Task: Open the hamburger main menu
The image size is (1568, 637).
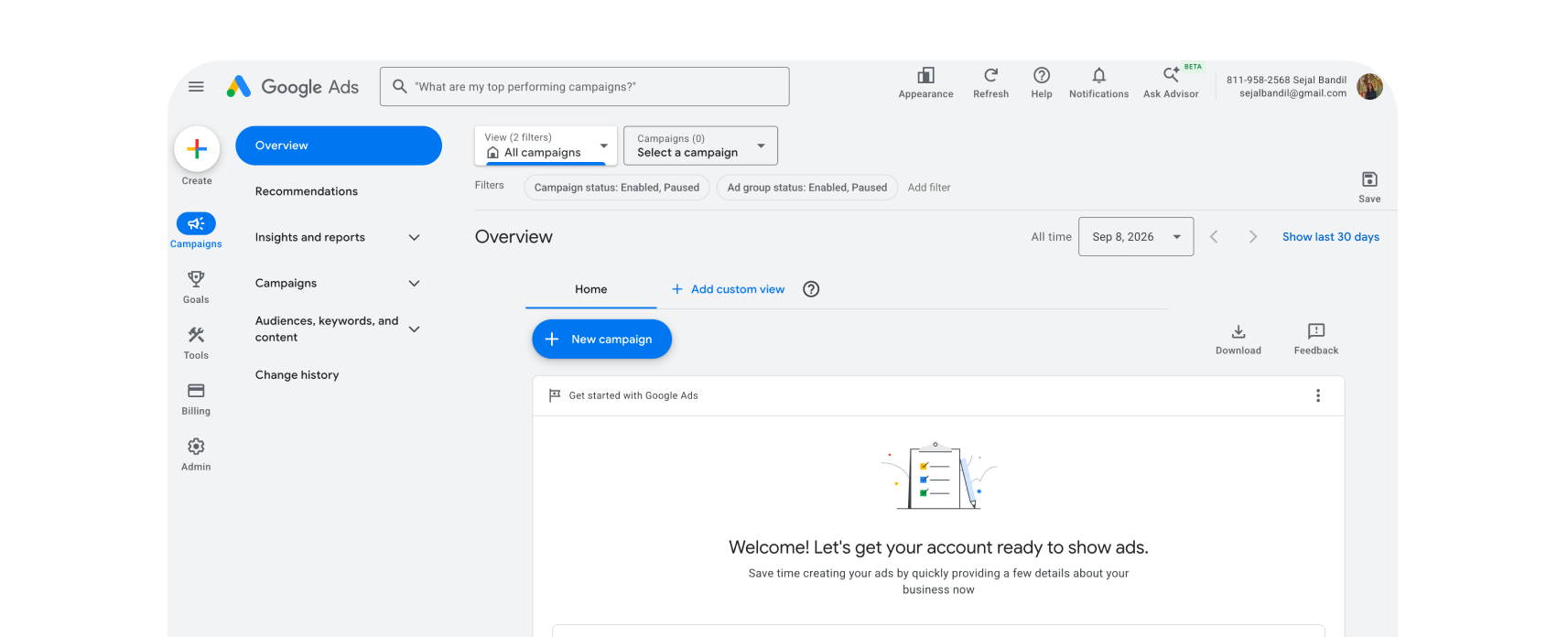Action: point(196,87)
